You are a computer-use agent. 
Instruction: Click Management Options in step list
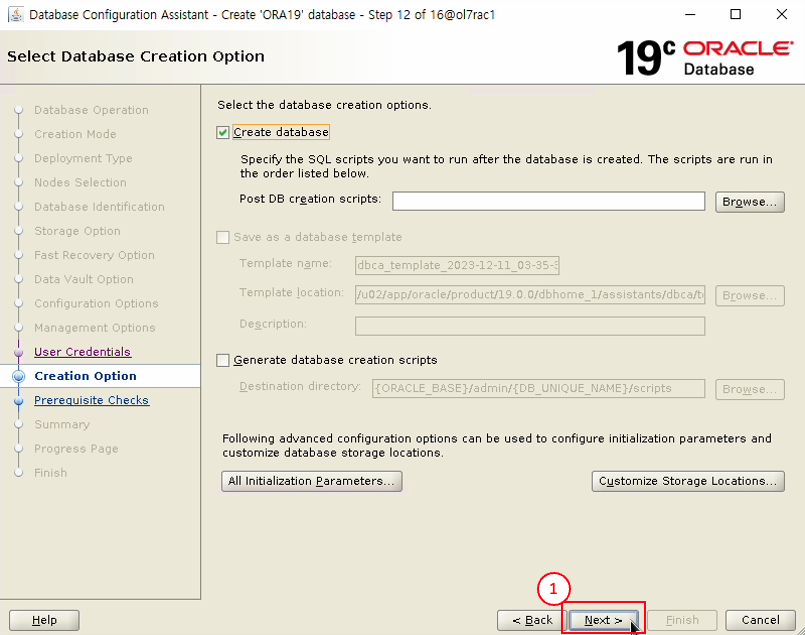[94, 328]
